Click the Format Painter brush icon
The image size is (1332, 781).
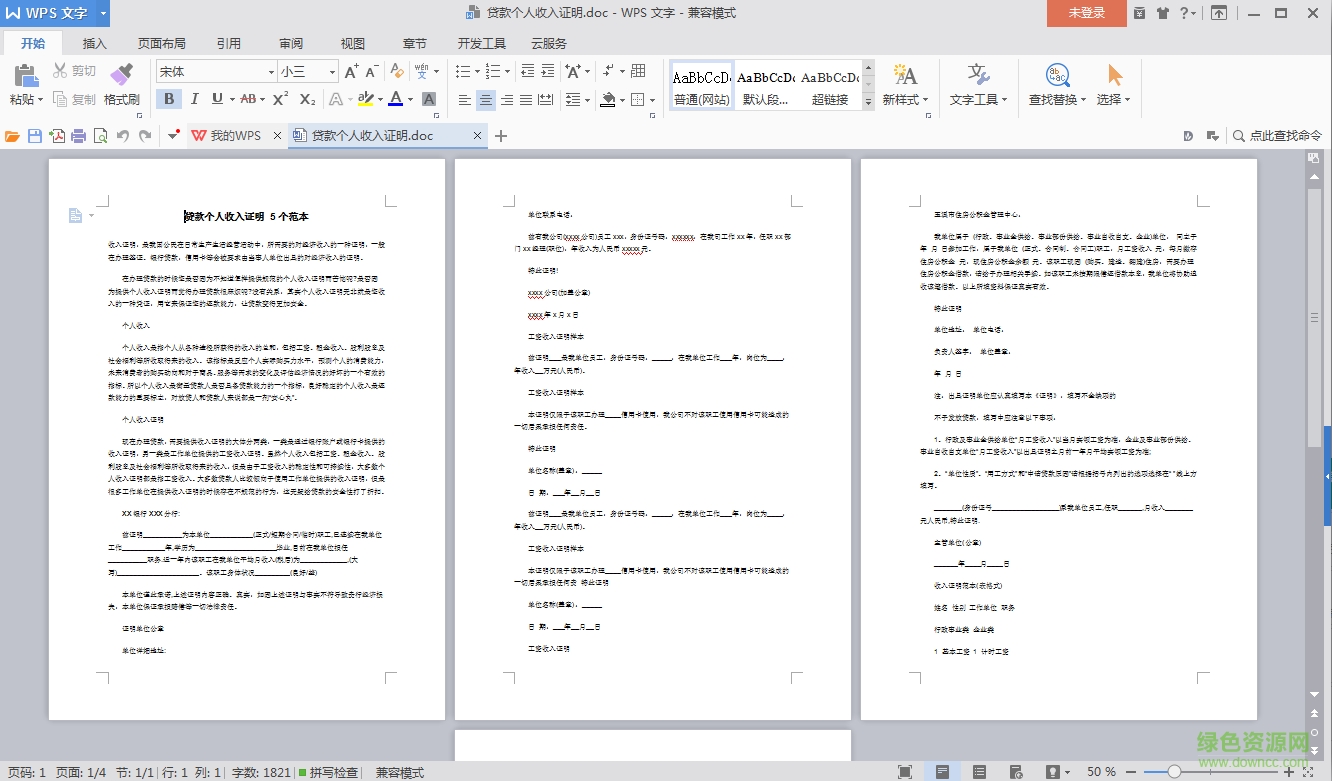(x=121, y=75)
